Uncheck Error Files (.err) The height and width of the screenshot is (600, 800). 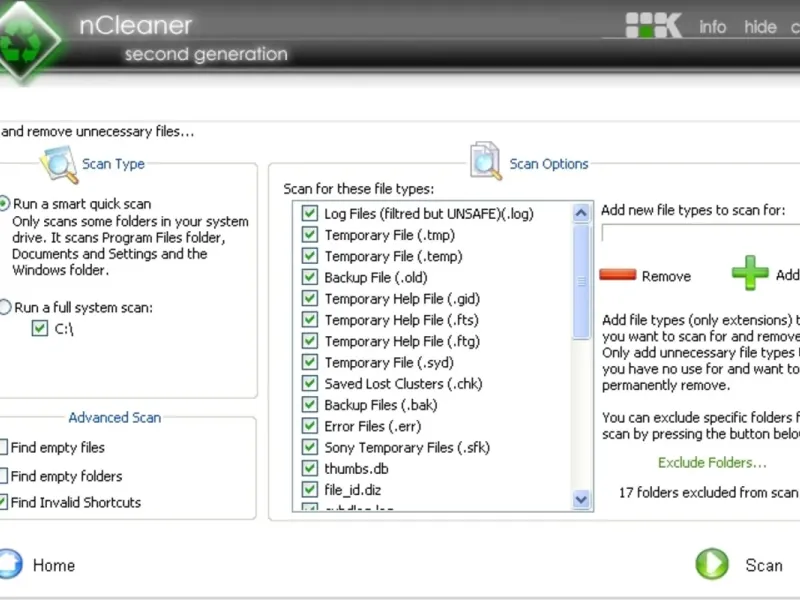coord(310,426)
